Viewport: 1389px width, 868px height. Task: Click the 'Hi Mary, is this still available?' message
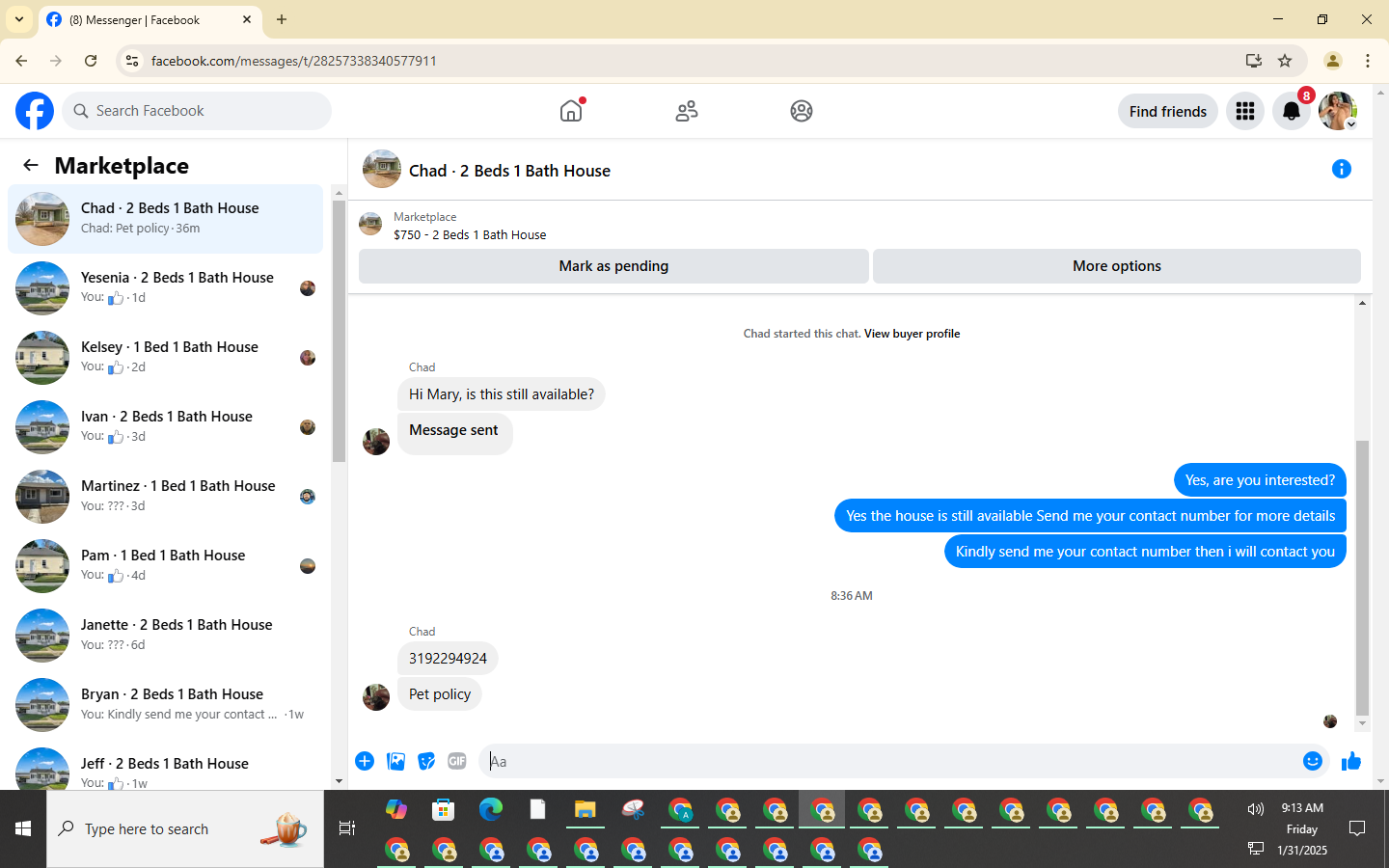click(x=502, y=394)
